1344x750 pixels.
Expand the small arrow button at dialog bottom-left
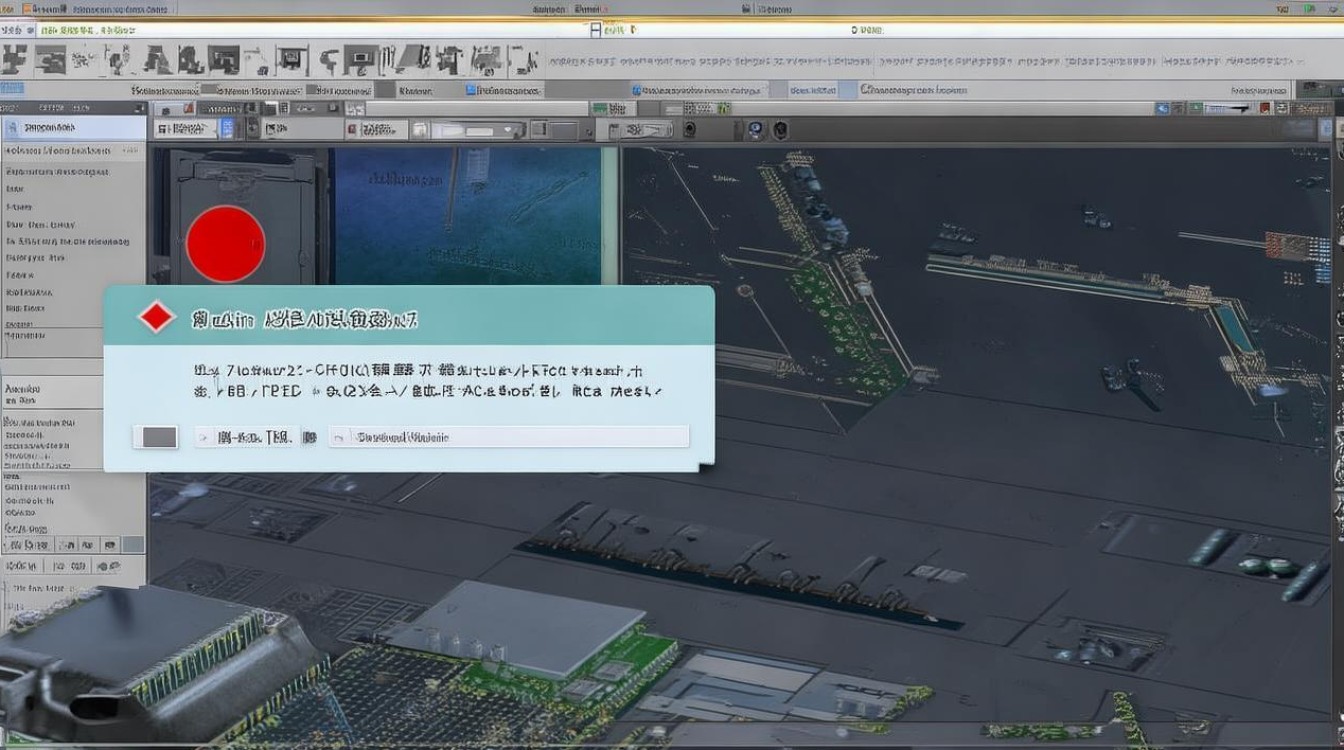[x=203, y=437]
